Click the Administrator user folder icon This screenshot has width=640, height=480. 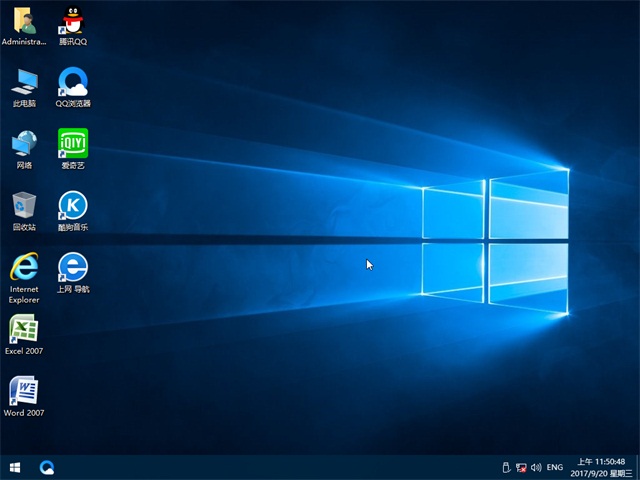(x=24, y=20)
